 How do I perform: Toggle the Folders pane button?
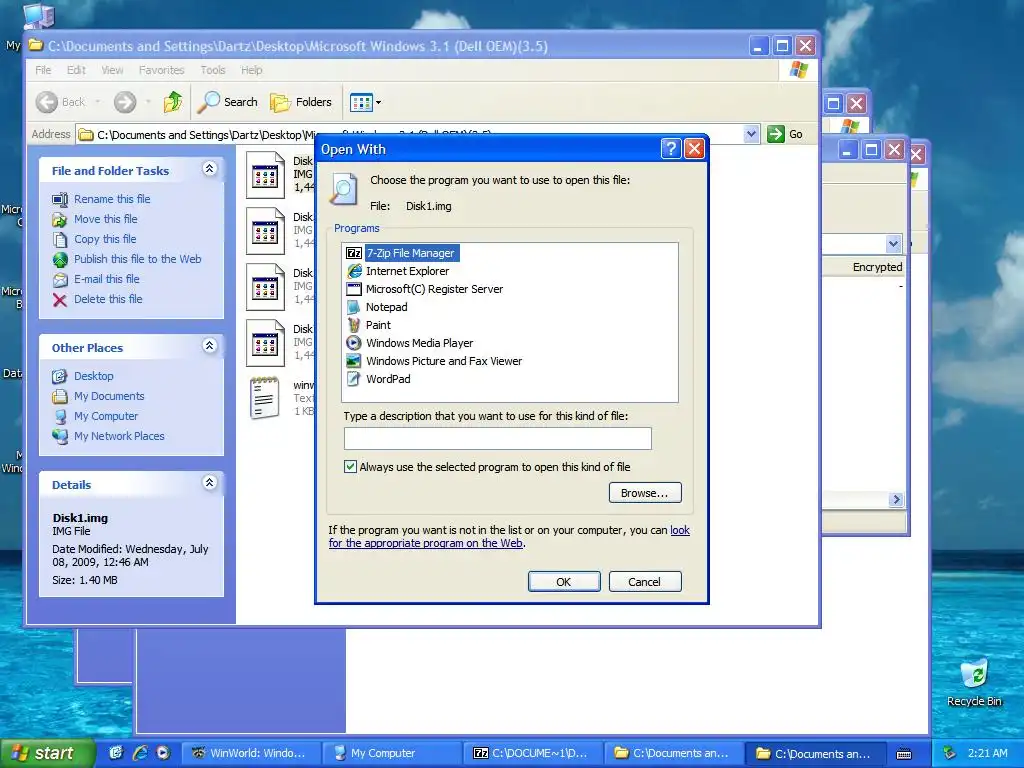[x=301, y=102]
